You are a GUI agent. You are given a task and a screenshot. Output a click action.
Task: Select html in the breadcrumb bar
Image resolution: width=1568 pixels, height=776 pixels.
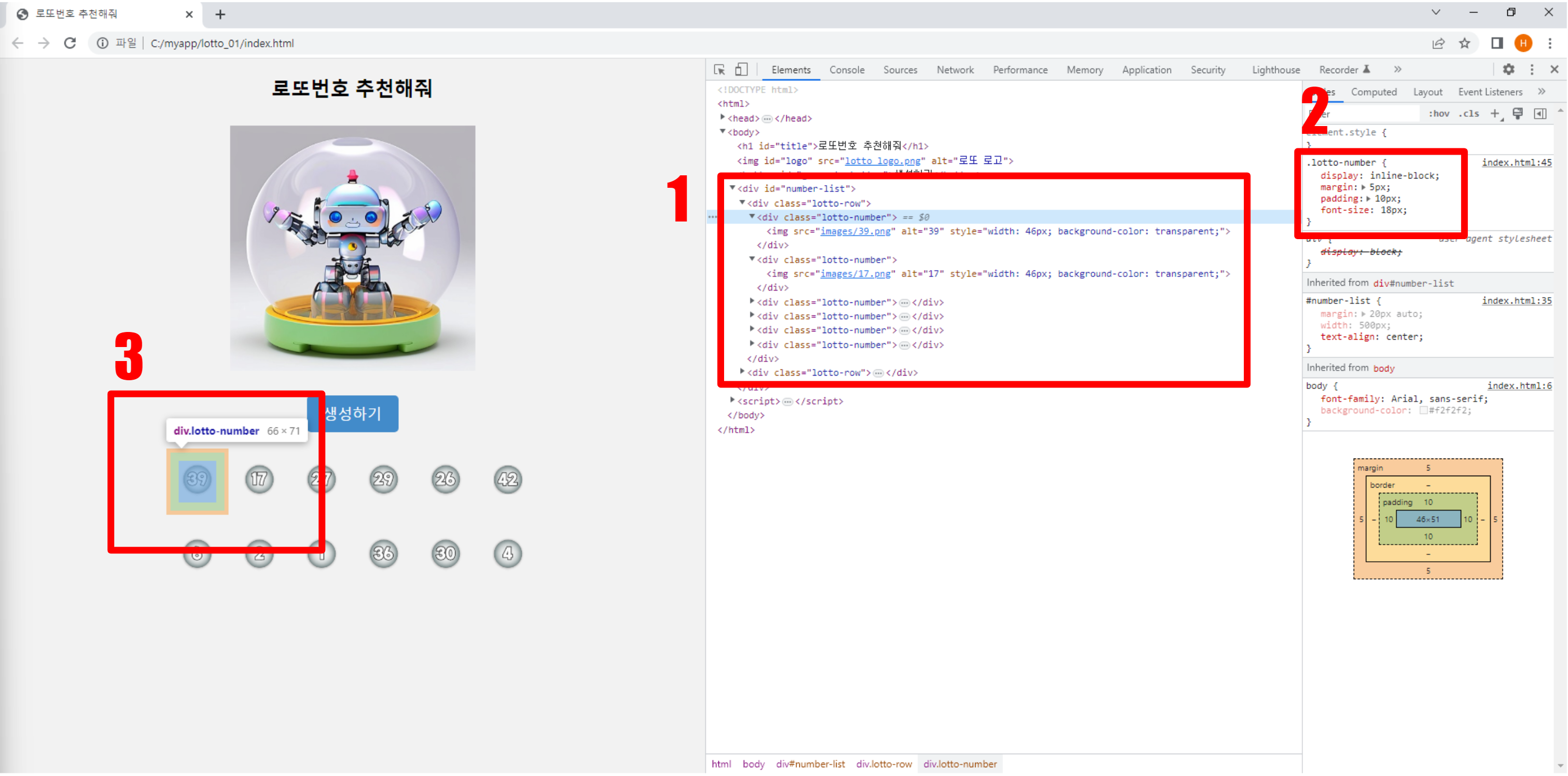pyautogui.click(x=721, y=765)
